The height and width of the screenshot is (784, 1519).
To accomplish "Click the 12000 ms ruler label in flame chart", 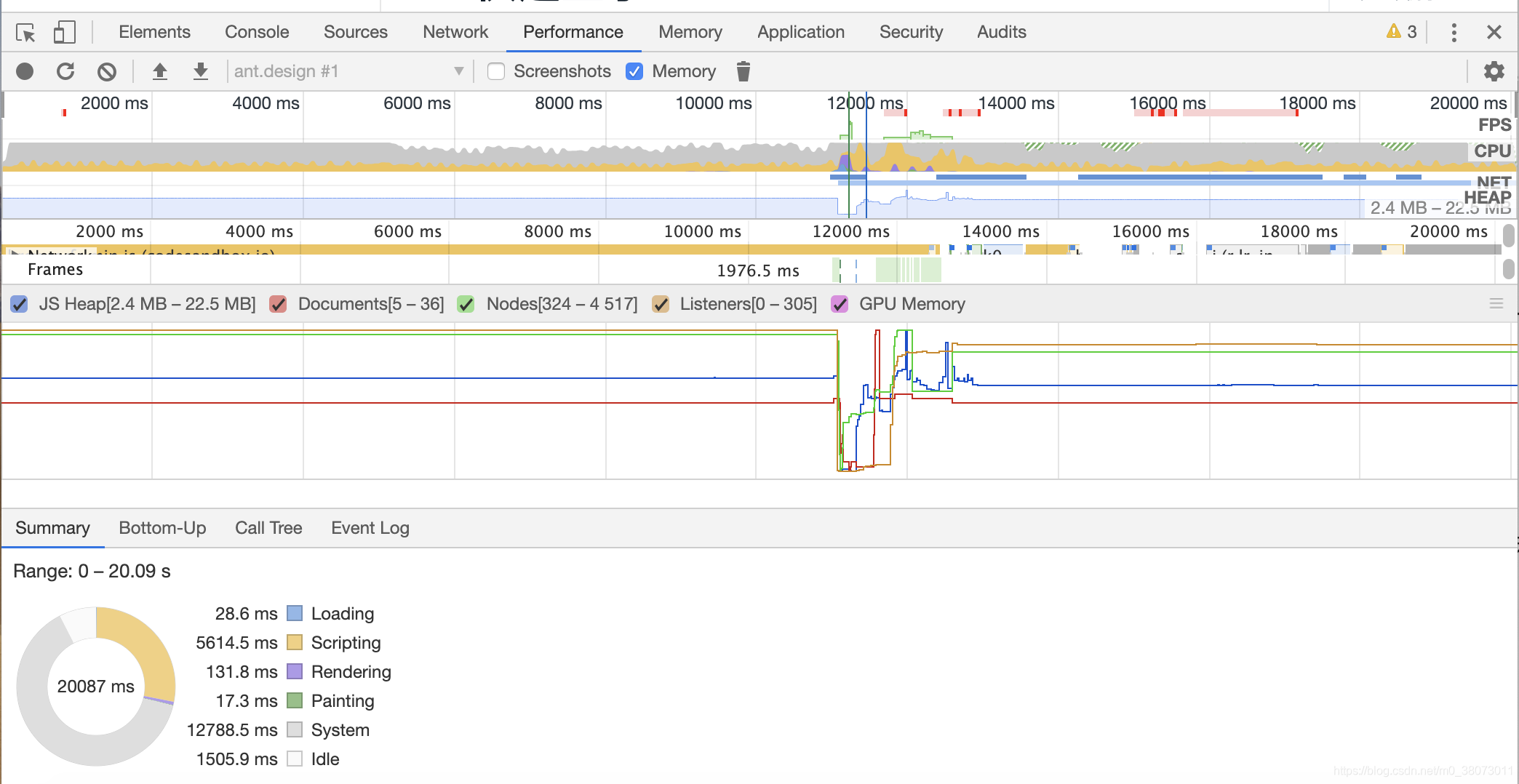I will 851,231.
